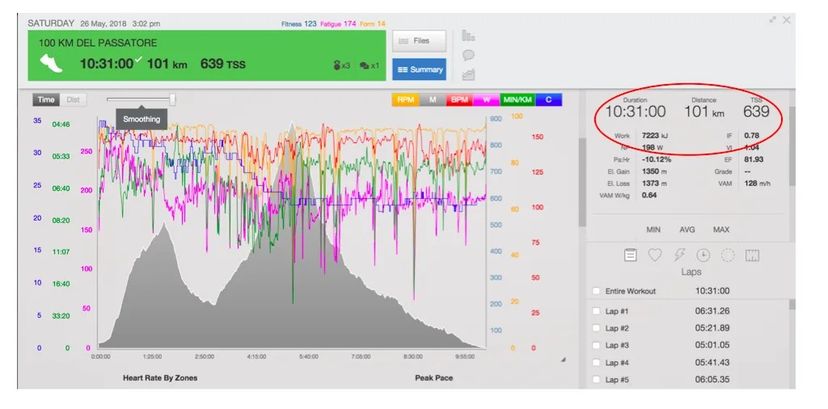This screenshot has width=828, height=409.
Task: Select the dashed circle cadence icon
Action: pyautogui.click(x=728, y=255)
